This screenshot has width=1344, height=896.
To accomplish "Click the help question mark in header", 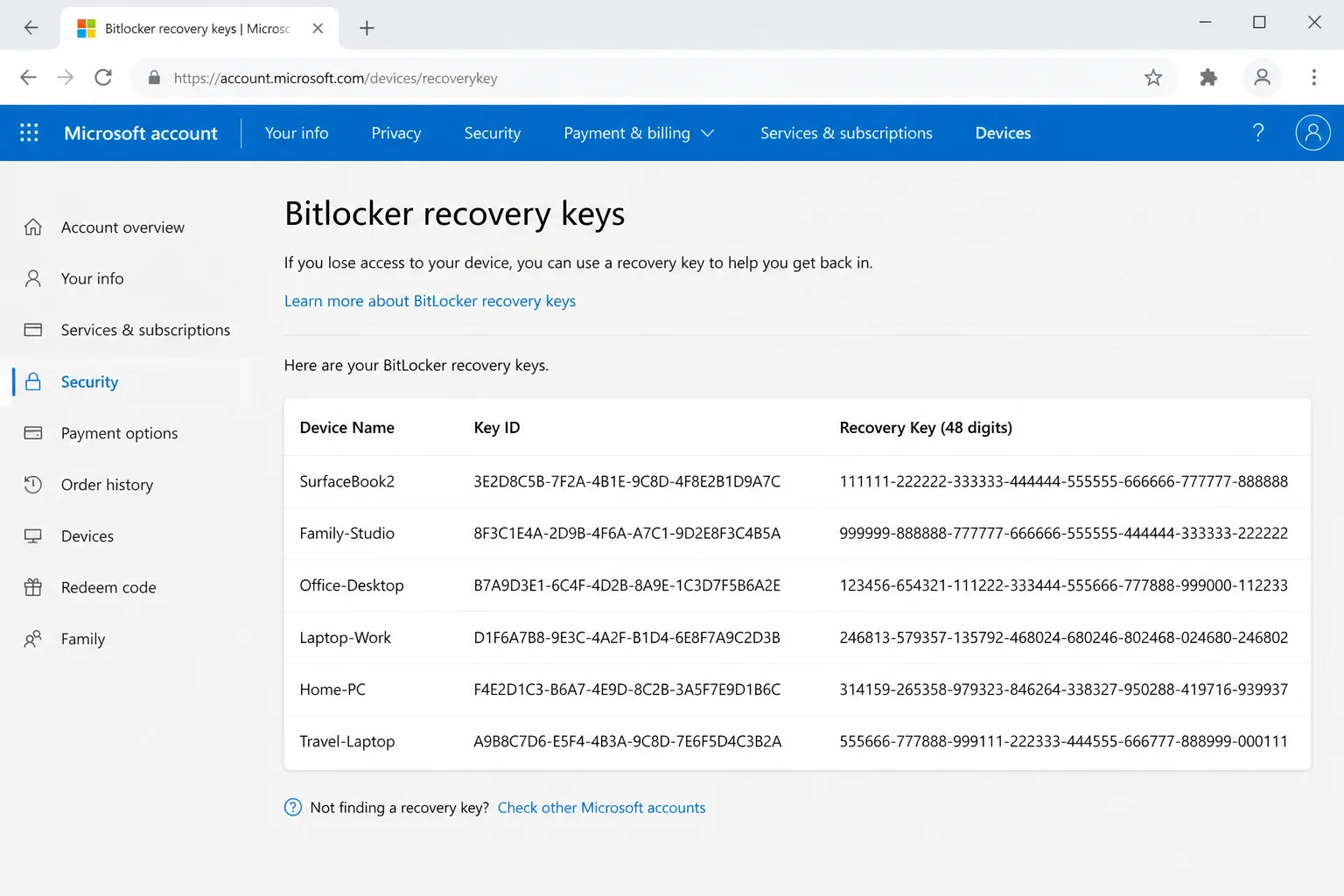I will (x=1258, y=133).
